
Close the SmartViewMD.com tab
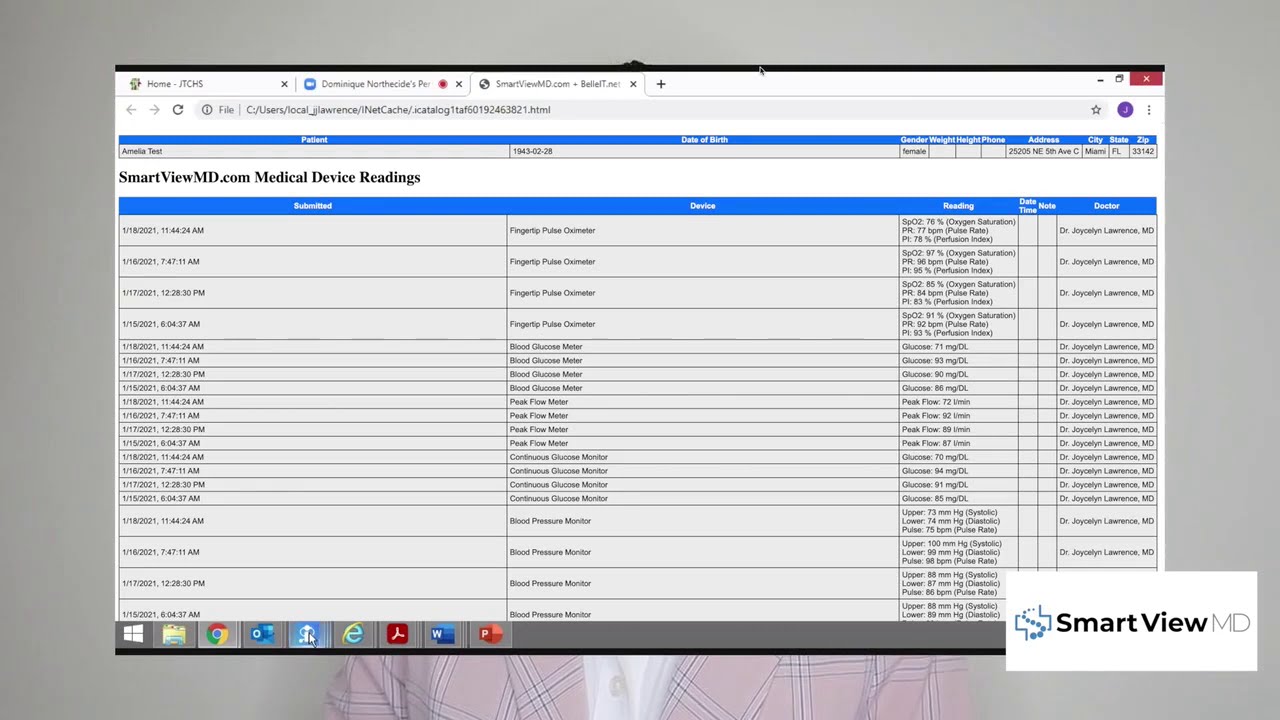(633, 84)
